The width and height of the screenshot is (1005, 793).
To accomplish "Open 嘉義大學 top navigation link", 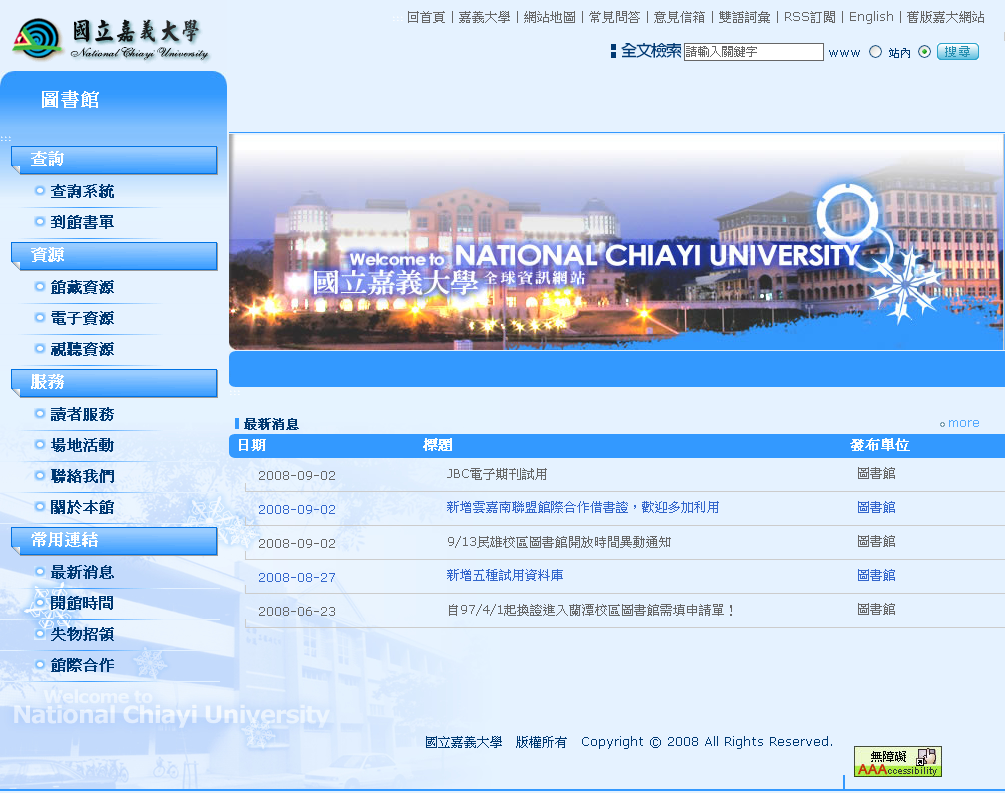I will click(x=484, y=17).
